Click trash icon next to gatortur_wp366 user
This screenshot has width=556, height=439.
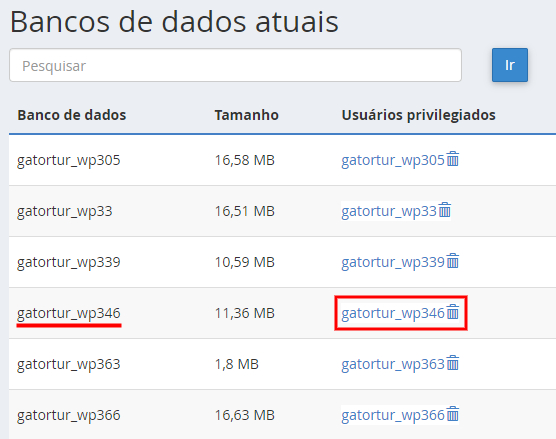pos(452,414)
